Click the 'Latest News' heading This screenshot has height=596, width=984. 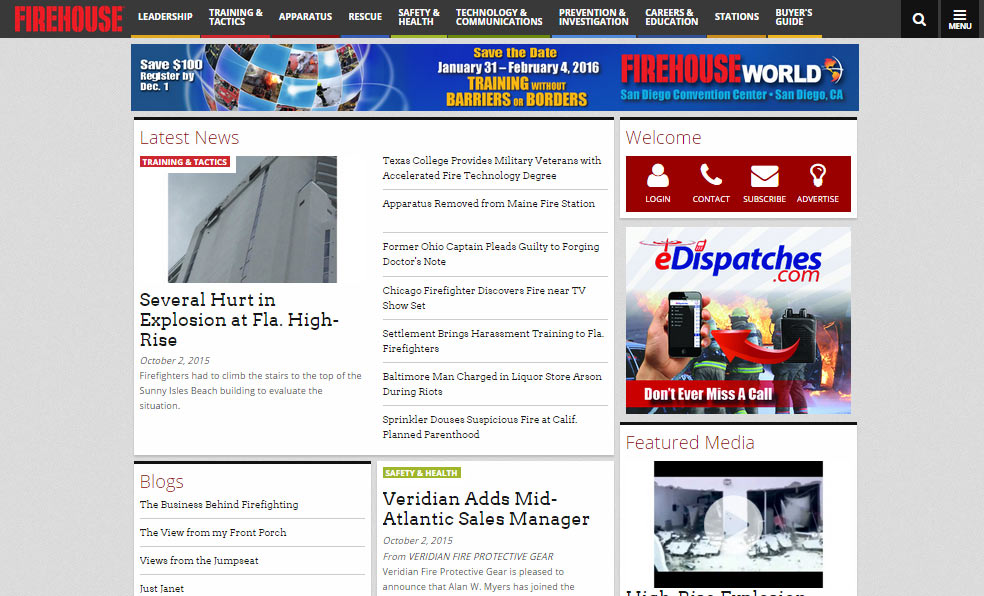pos(189,137)
